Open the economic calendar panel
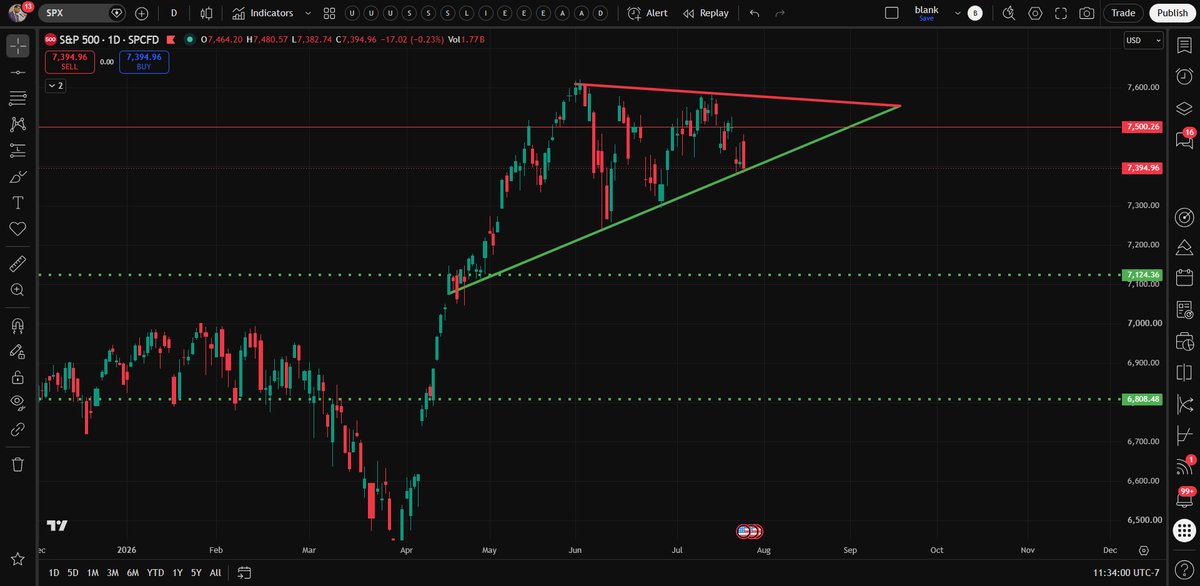This screenshot has height=586, width=1200. (1185, 278)
